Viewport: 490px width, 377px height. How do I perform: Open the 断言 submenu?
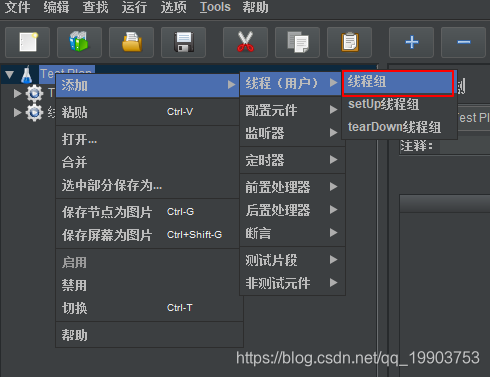292,233
